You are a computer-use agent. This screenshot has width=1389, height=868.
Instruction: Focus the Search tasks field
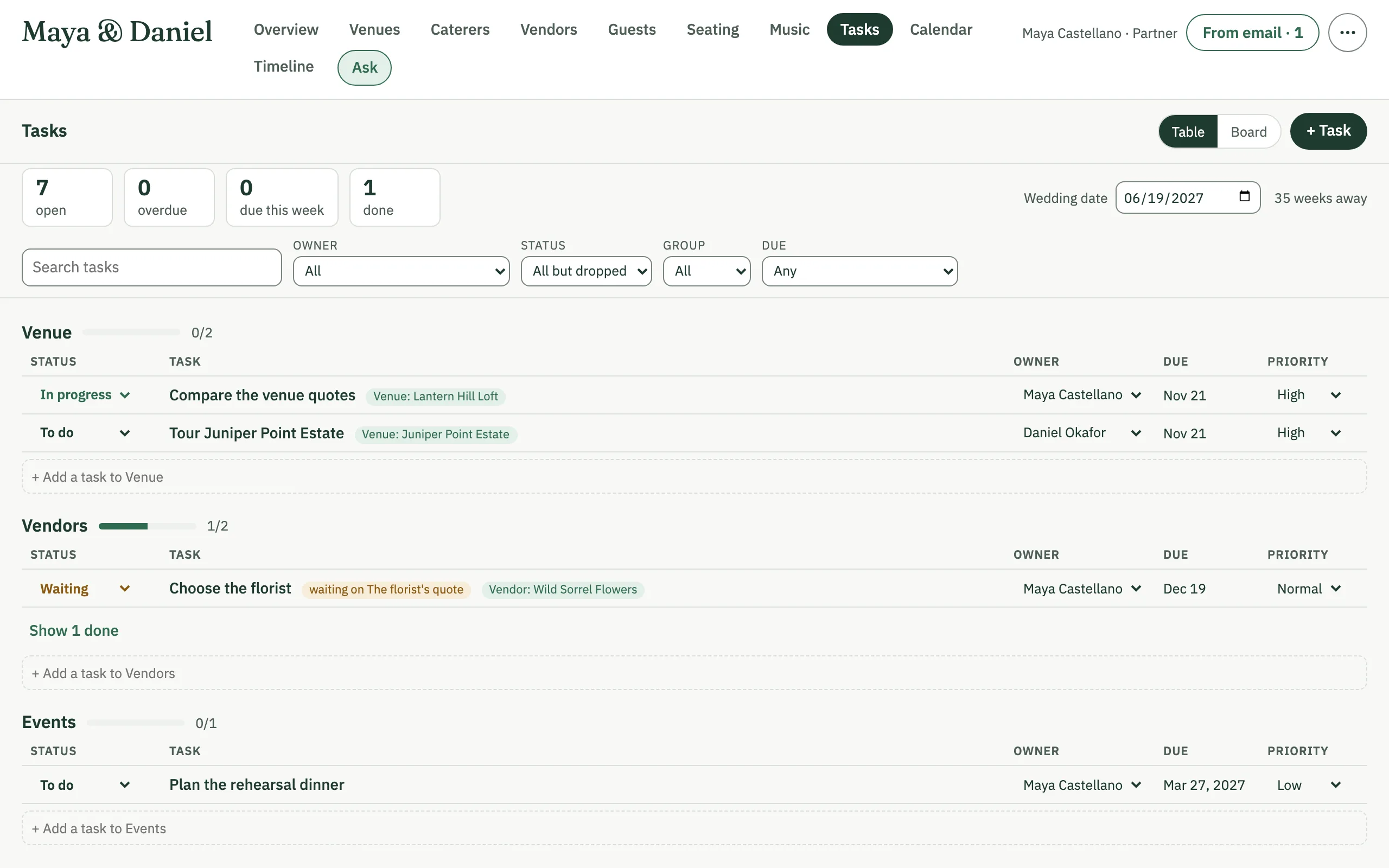pyautogui.click(x=151, y=267)
